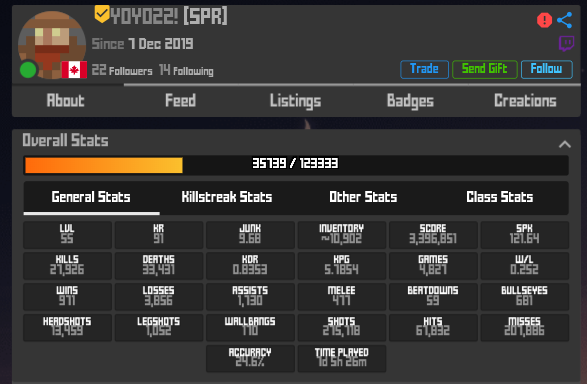Click the SHOTS stat cell
This screenshot has width=587, height=384.
[342, 327]
